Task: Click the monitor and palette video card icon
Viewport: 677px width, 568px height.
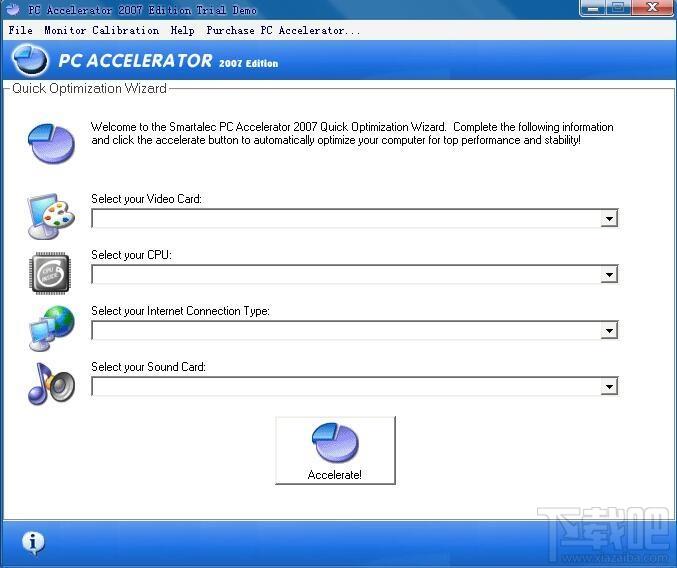Action: [51, 216]
